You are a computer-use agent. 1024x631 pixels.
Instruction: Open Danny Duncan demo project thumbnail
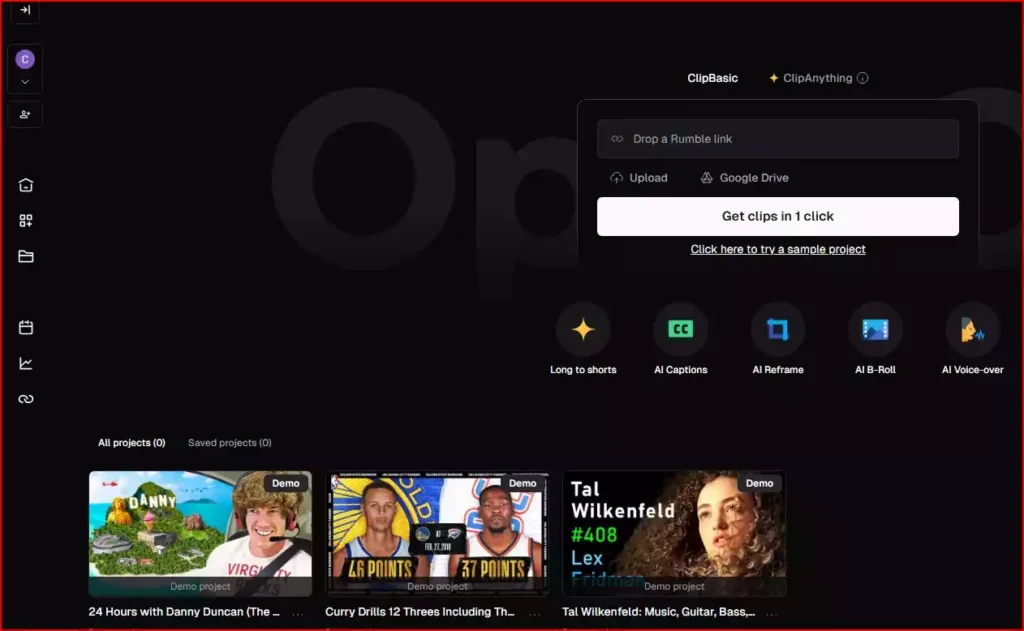pos(200,533)
